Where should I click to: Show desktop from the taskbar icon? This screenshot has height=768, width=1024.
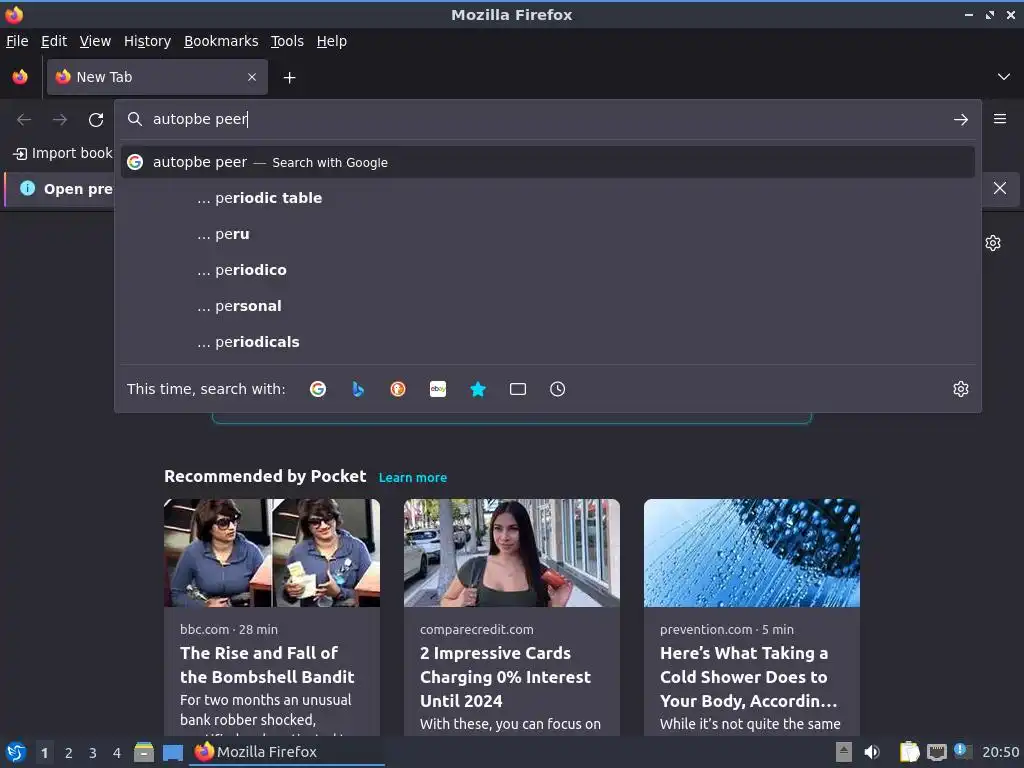[172, 753]
